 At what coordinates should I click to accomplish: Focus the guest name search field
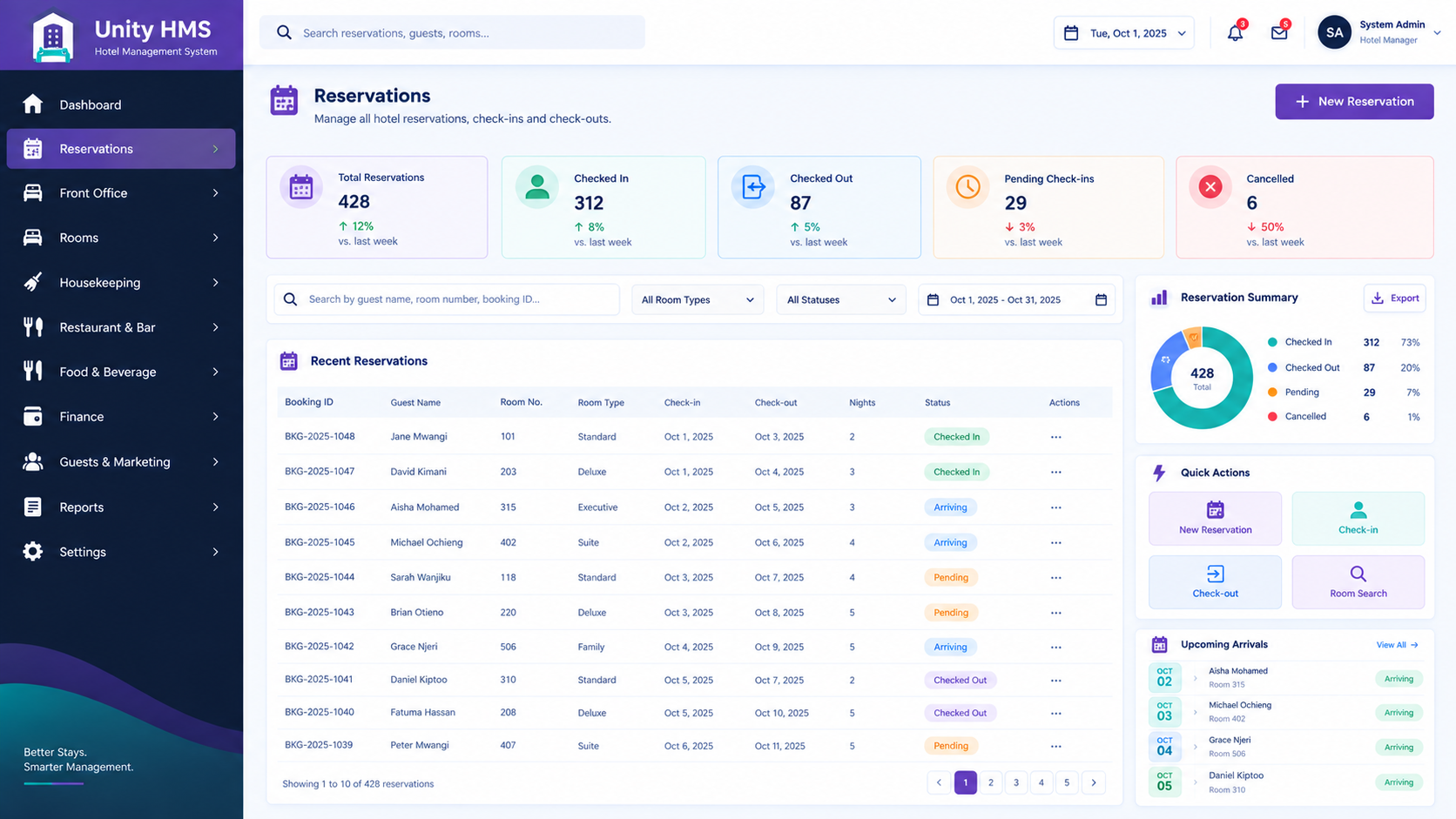tap(447, 299)
